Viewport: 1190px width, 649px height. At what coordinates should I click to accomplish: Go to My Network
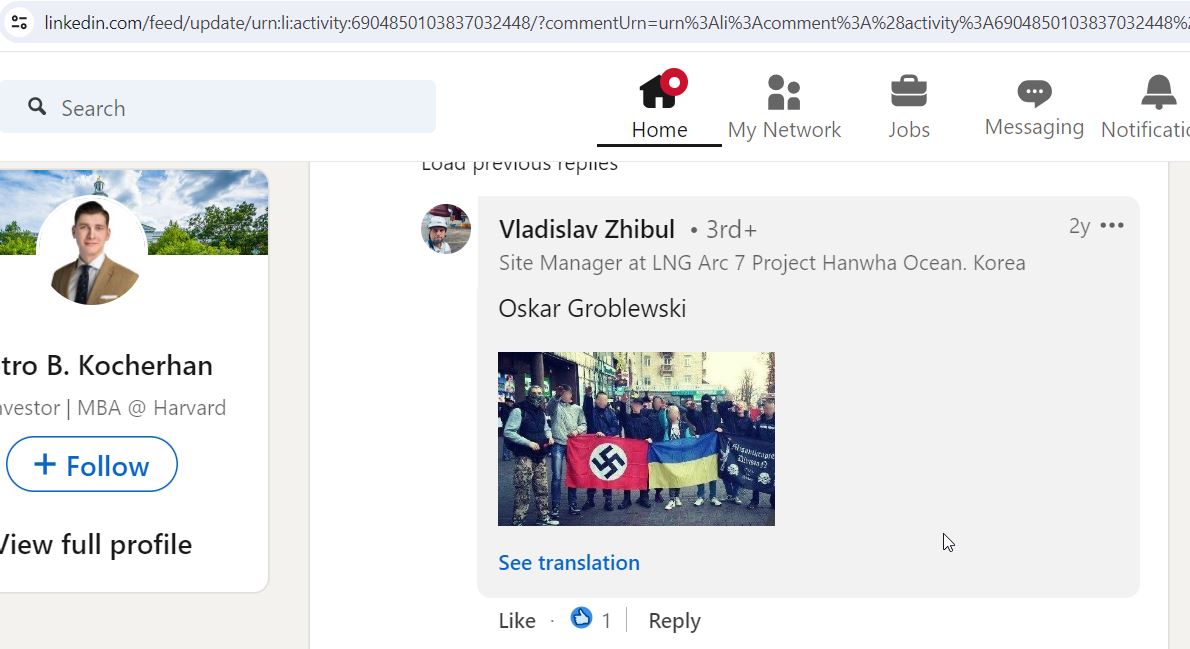(784, 107)
